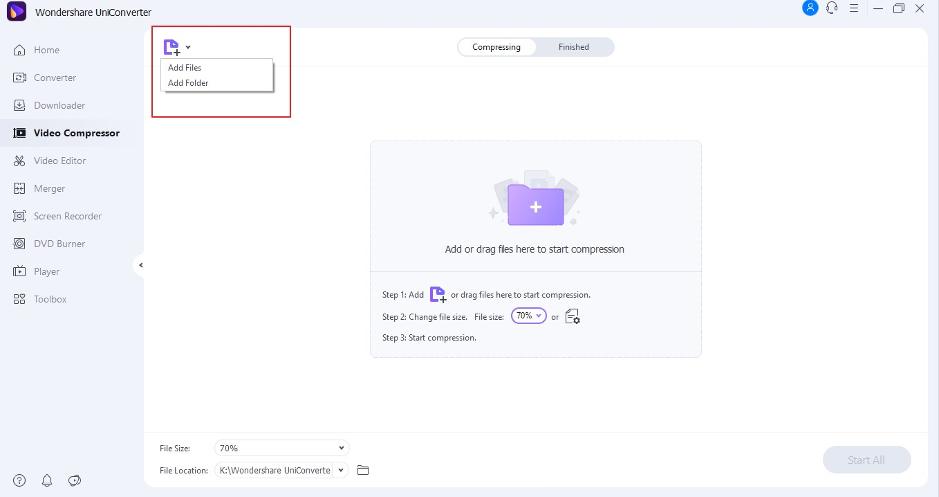Switch to the Finished tab

[574, 47]
